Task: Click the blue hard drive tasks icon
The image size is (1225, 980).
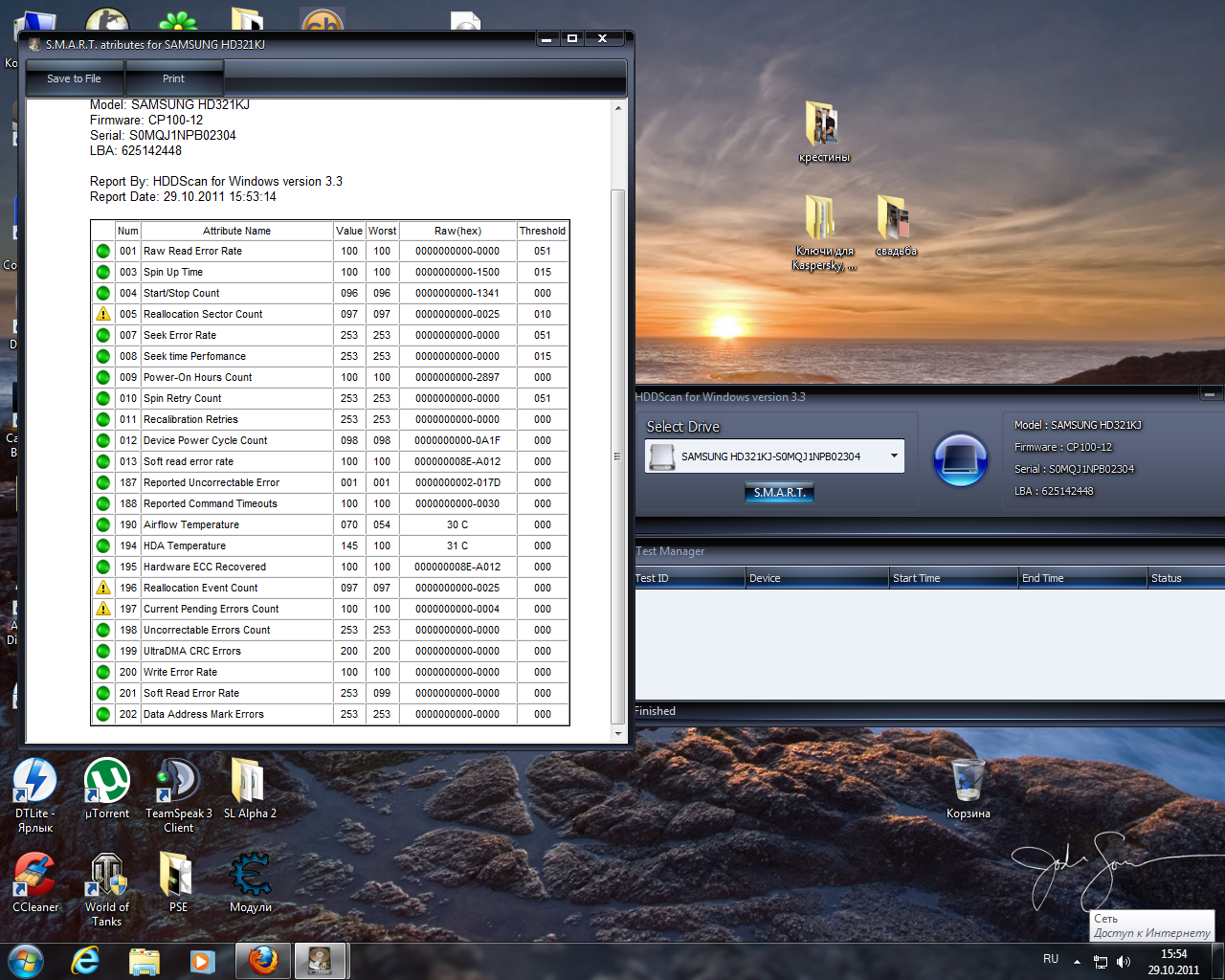Action: tap(960, 460)
